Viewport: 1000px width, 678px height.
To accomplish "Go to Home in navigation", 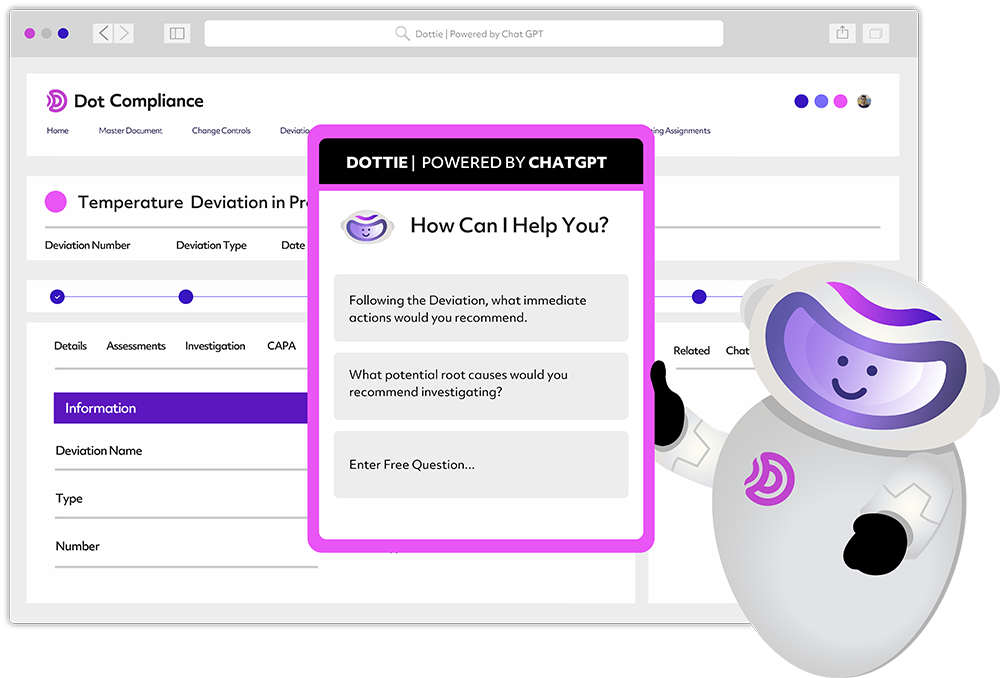I will pos(57,131).
